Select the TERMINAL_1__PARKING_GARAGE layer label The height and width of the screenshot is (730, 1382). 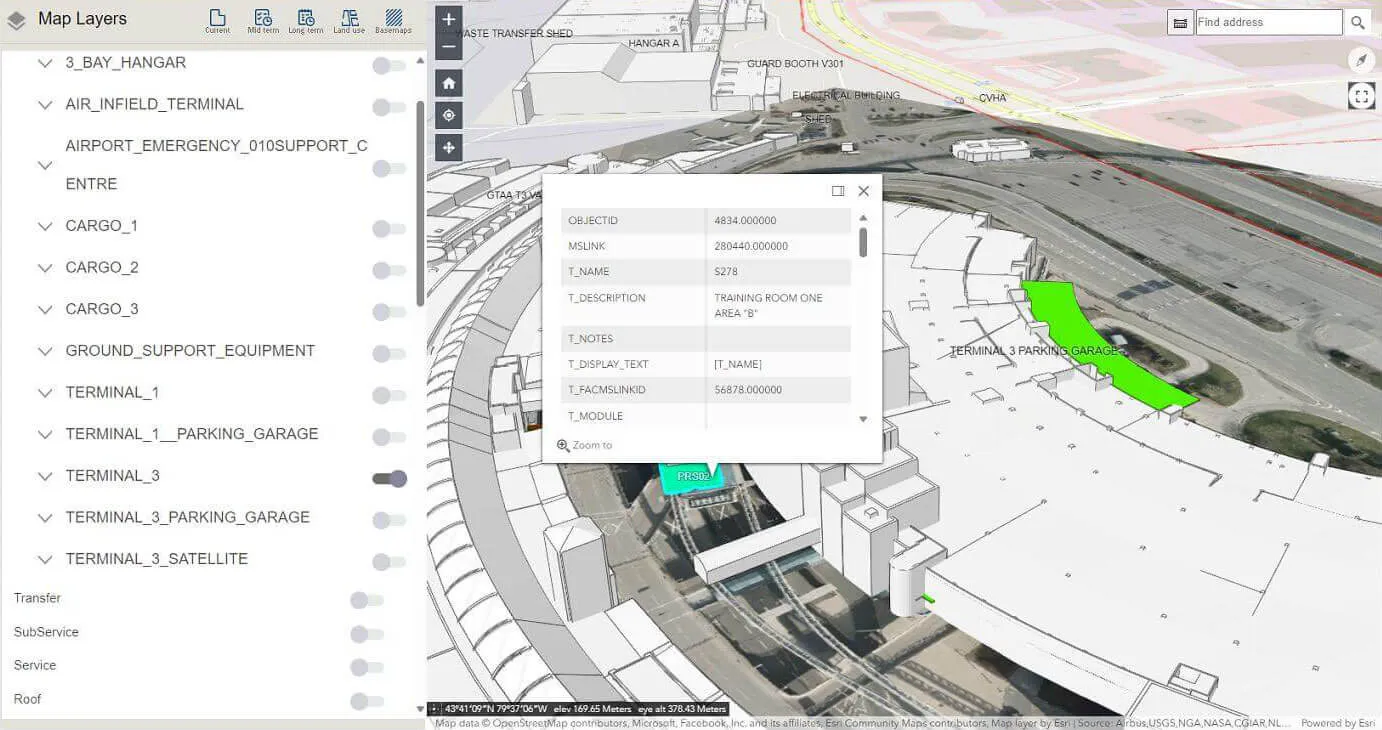coord(192,434)
